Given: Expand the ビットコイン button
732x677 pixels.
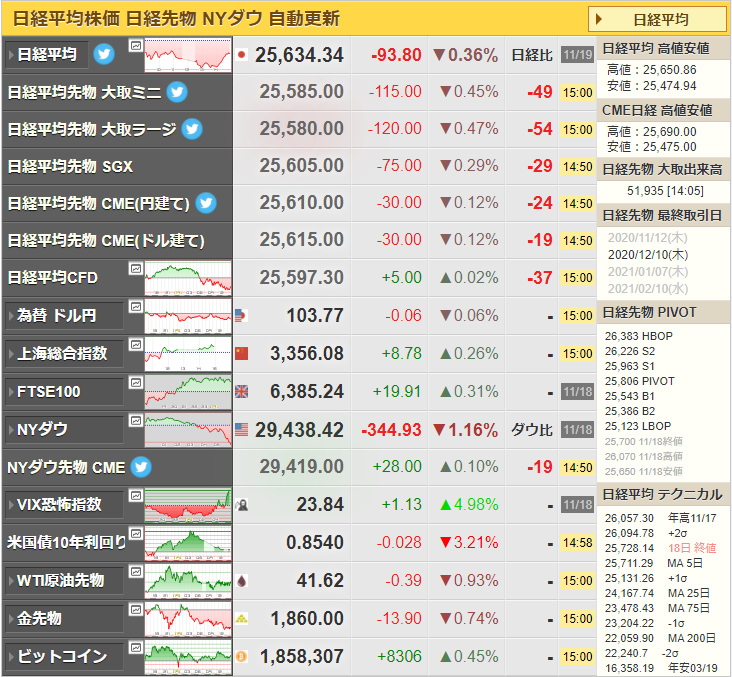Looking at the screenshot, I should 64,656.
